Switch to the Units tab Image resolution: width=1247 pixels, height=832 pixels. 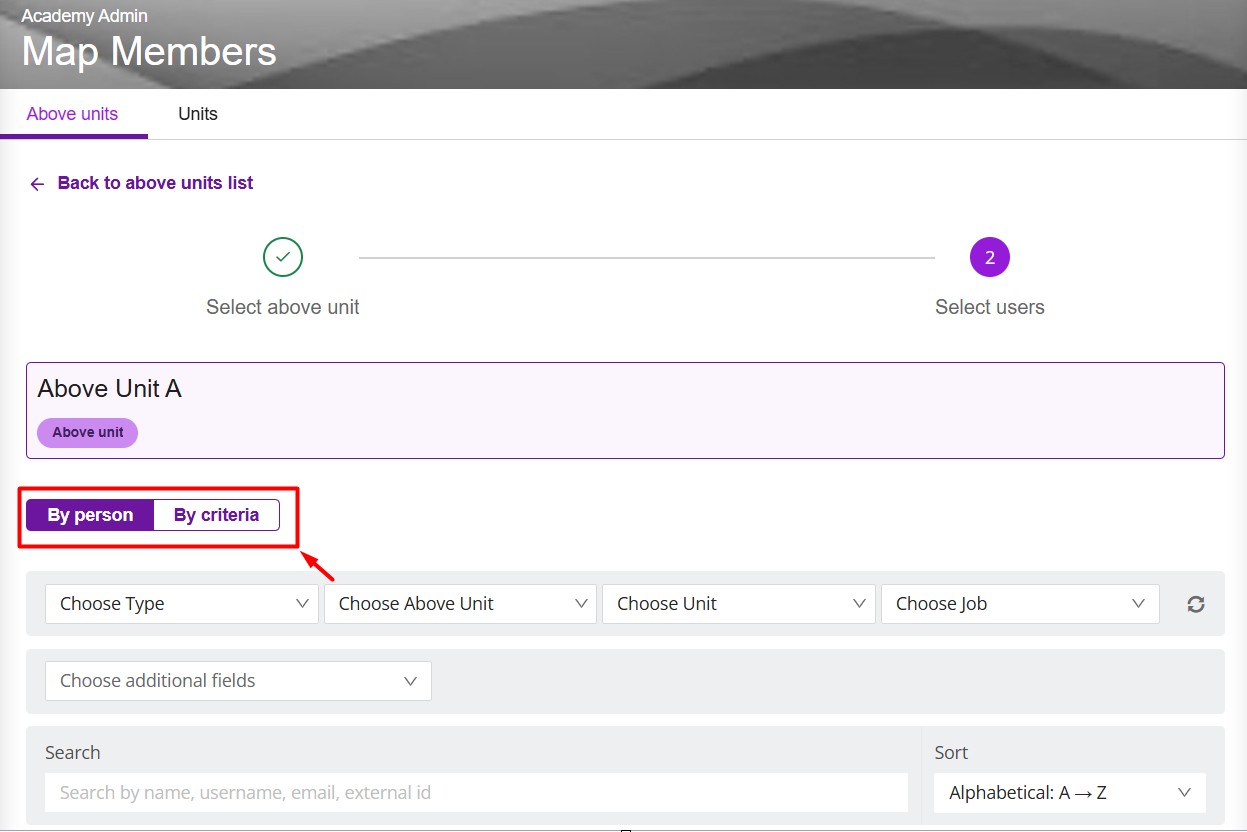pyautogui.click(x=197, y=113)
